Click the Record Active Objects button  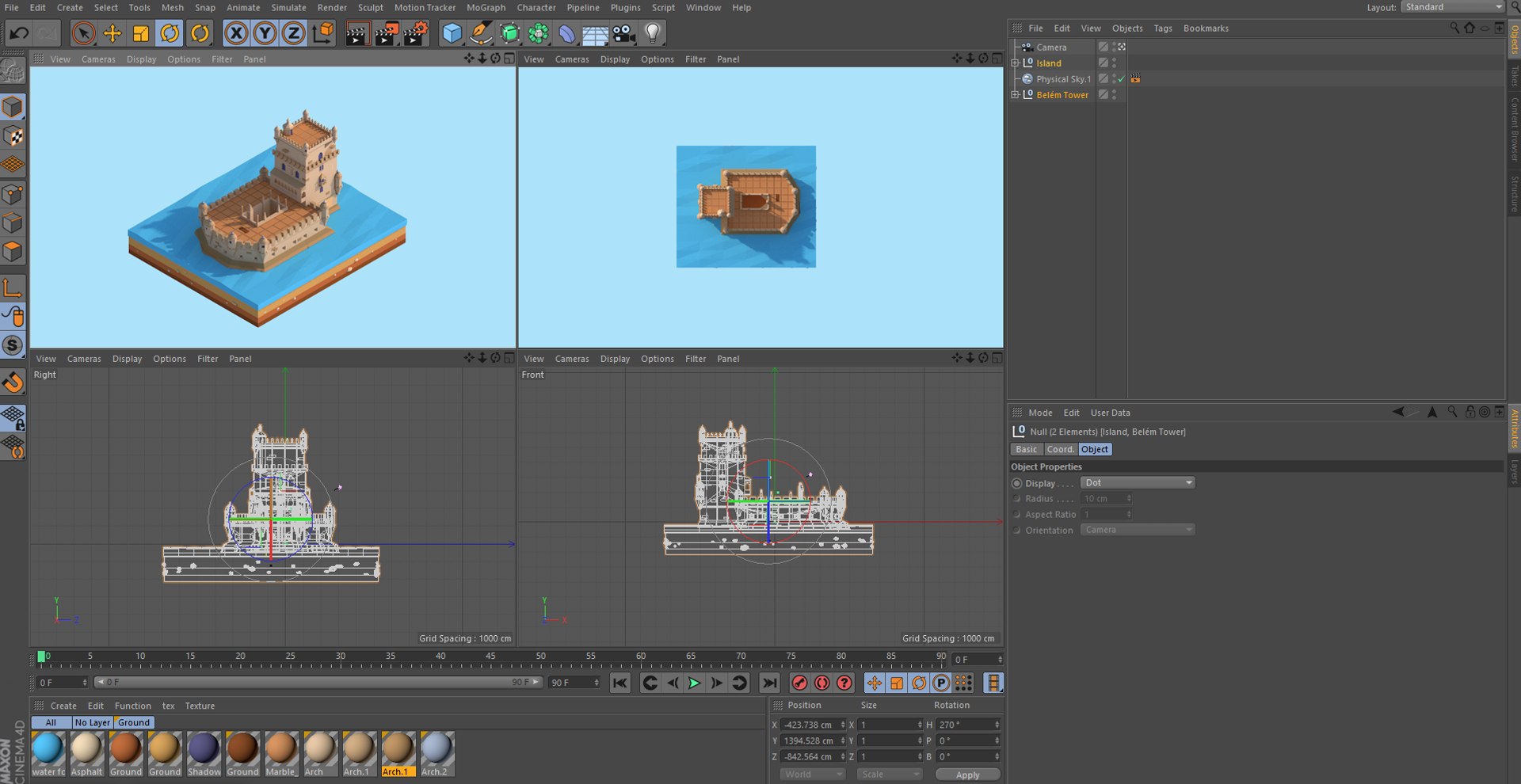(800, 683)
